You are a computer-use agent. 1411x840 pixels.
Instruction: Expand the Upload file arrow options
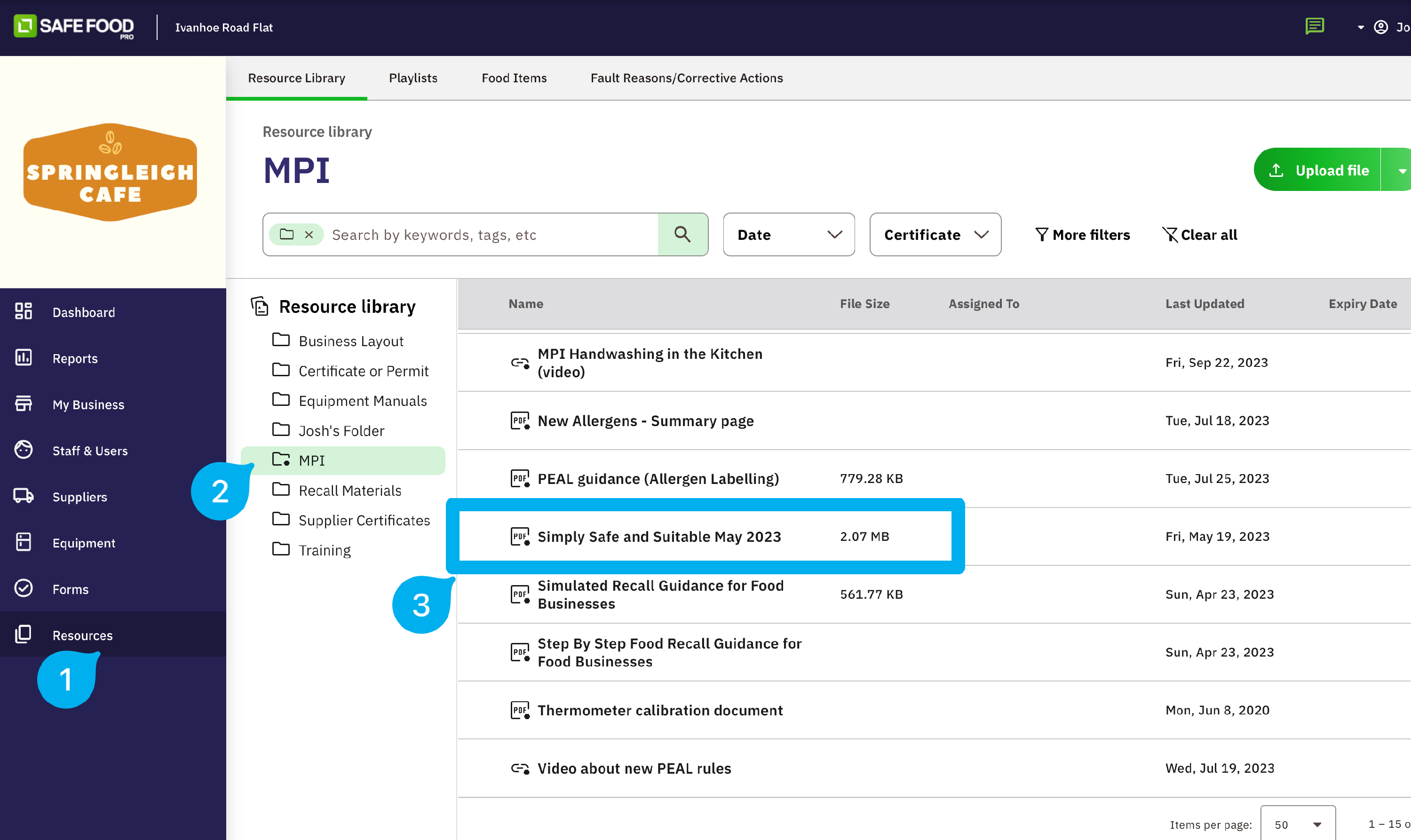pyautogui.click(x=1401, y=170)
